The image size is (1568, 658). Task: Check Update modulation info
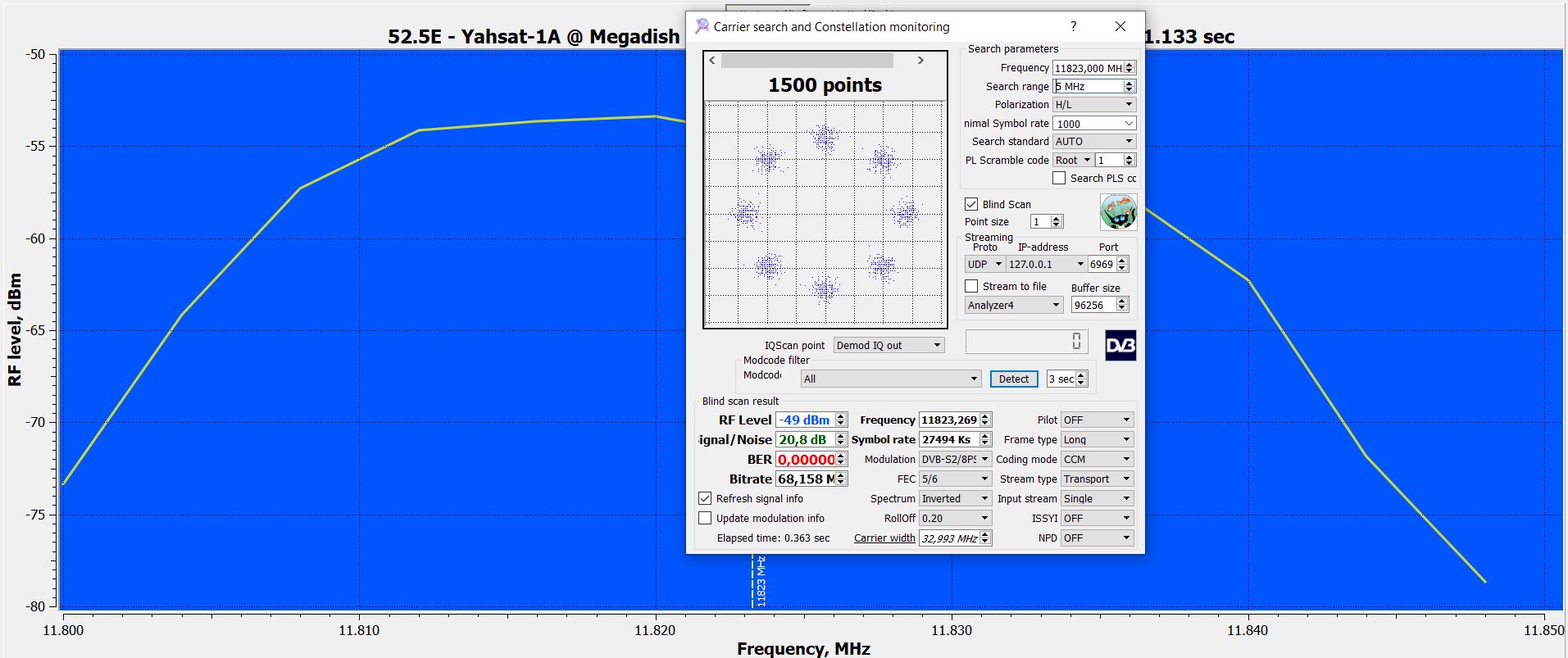[705, 518]
